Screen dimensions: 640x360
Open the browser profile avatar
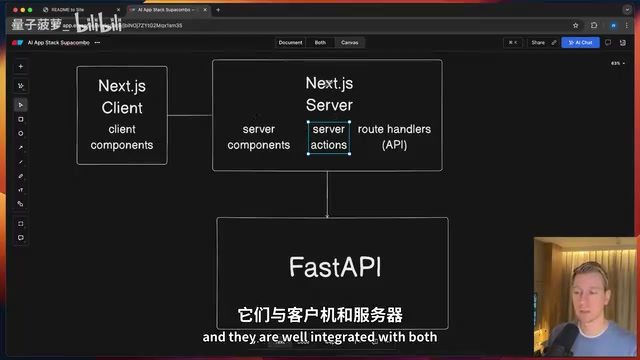tap(613, 25)
